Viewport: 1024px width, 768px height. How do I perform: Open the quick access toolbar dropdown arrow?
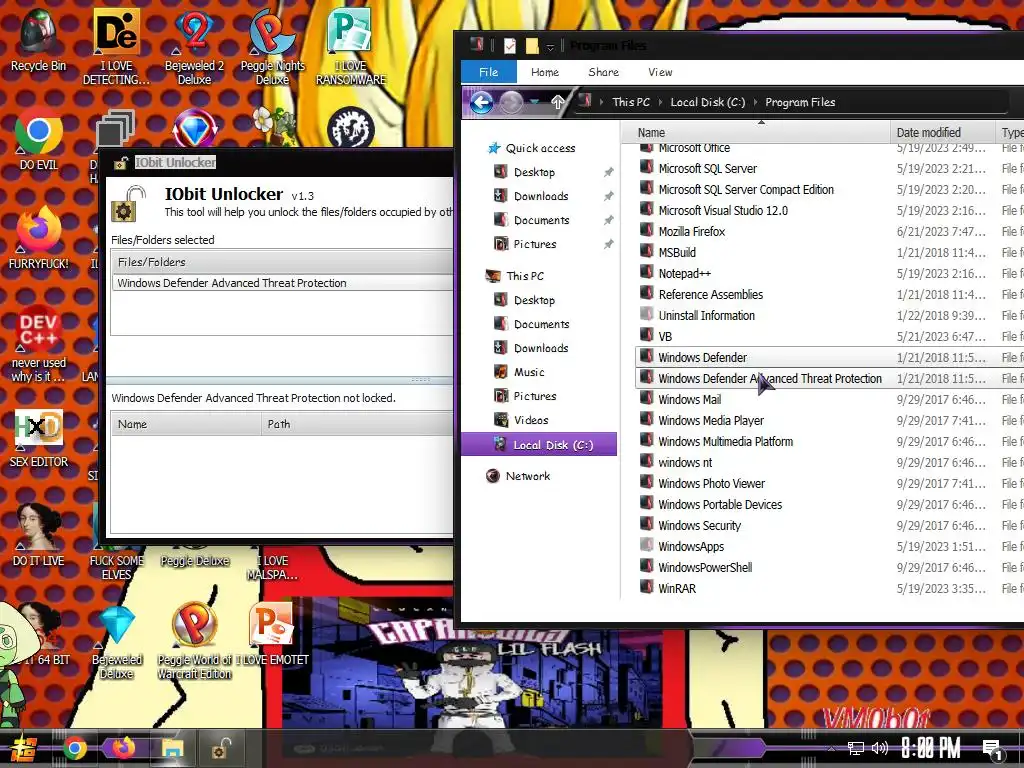click(551, 47)
